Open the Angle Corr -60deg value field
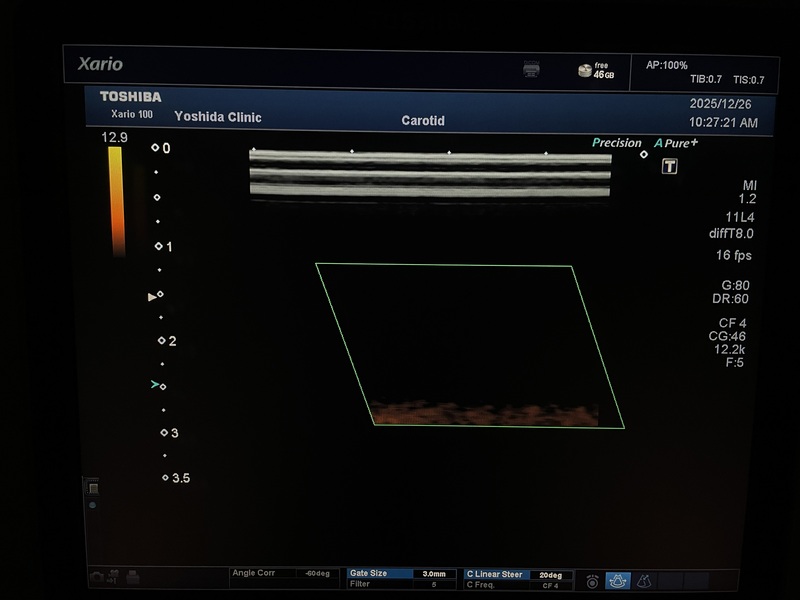 click(x=316, y=574)
